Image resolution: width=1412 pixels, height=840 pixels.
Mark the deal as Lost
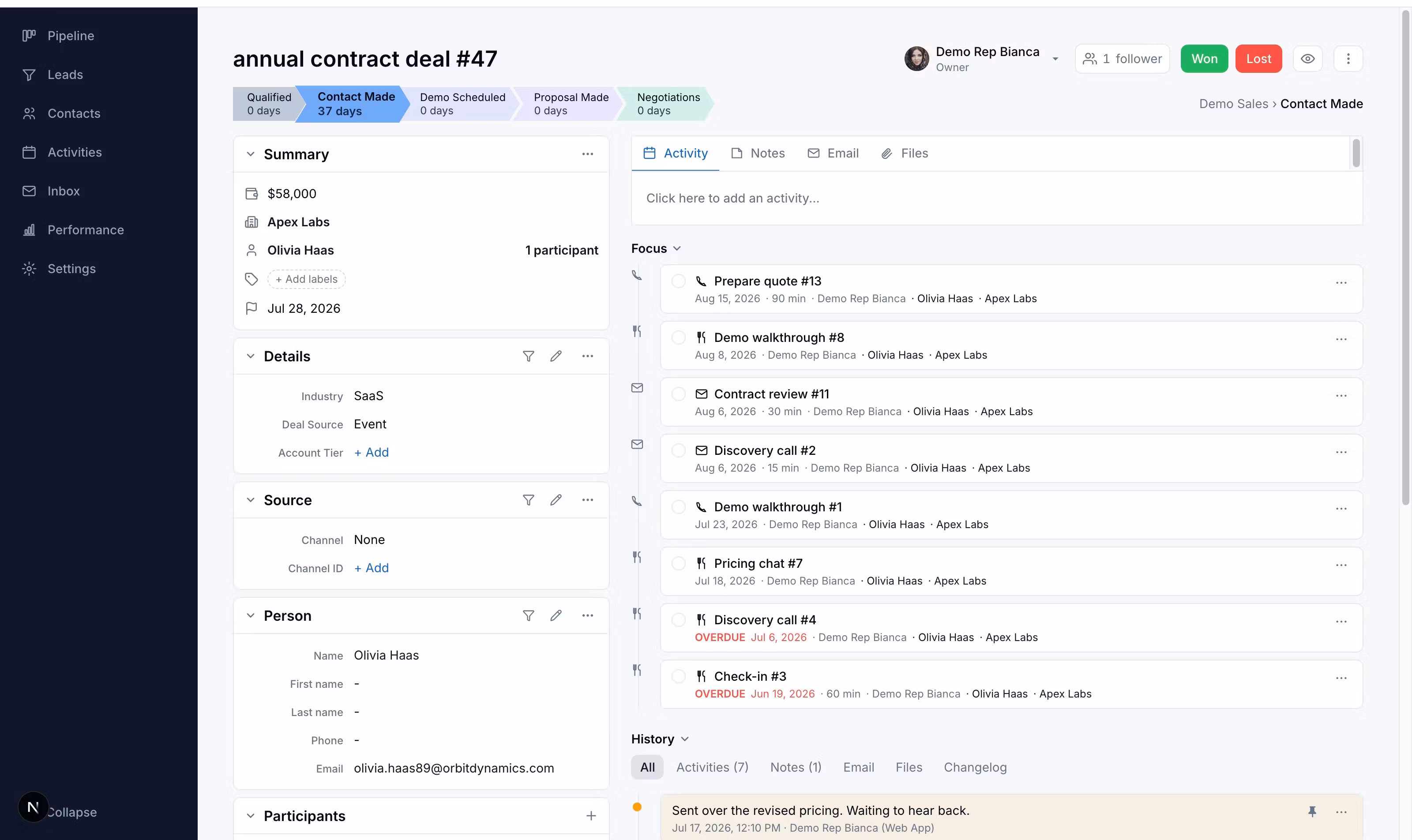[x=1258, y=59]
